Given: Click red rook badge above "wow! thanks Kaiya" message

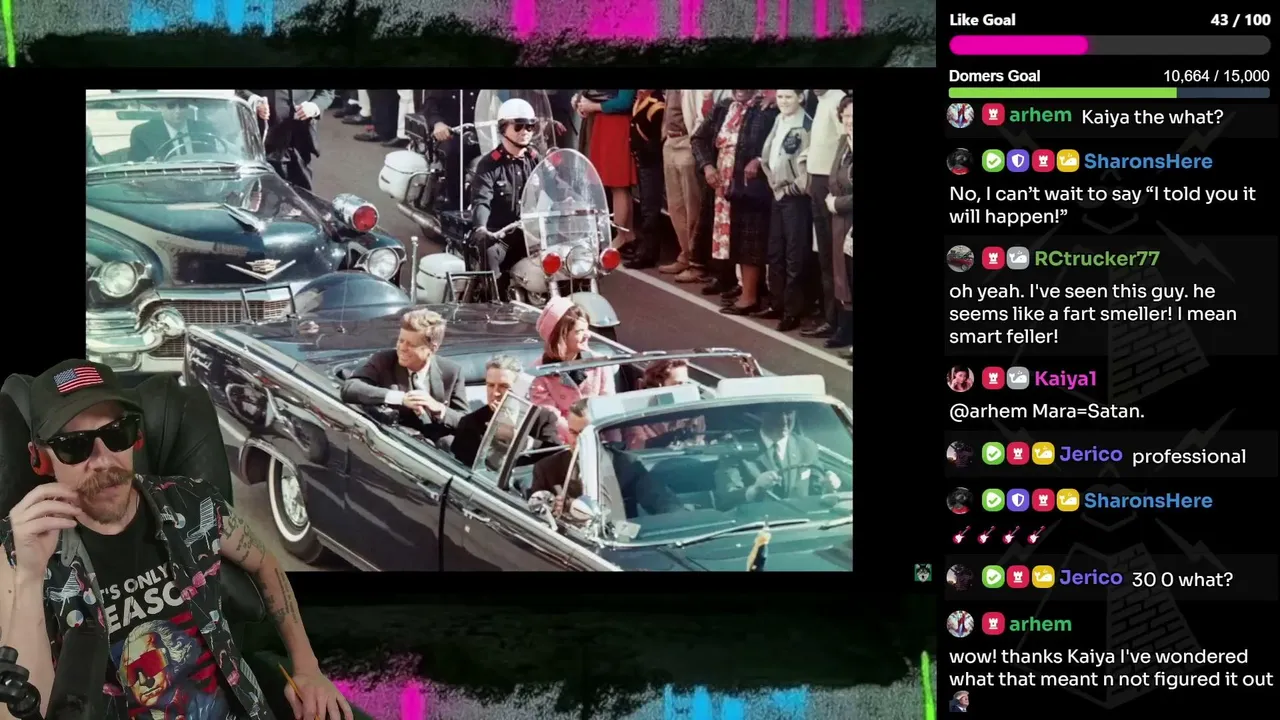Looking at the screenshot, I should [x=993, y=624].
